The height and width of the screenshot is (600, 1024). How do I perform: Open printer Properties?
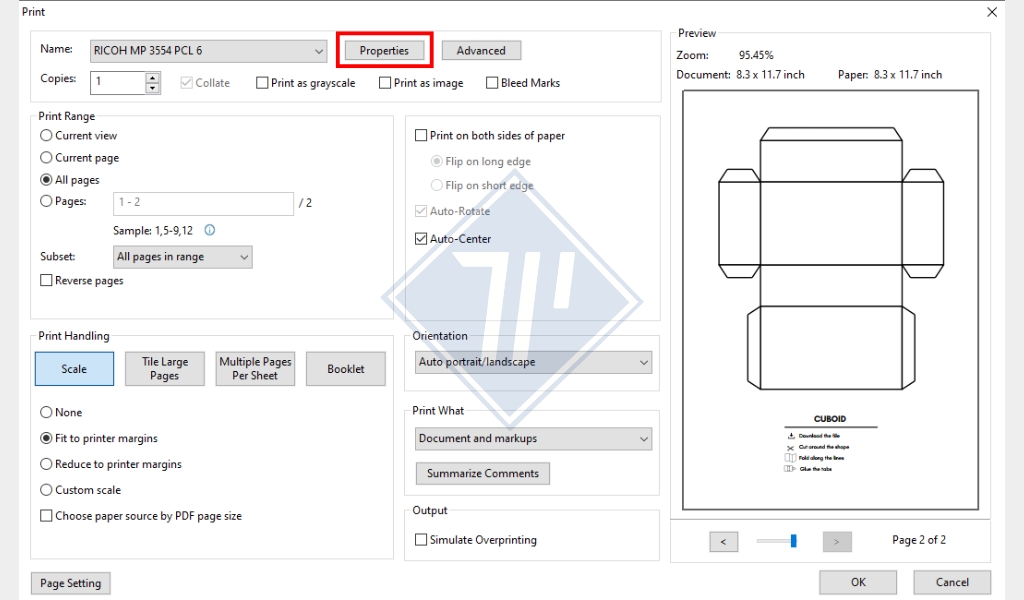tap(384, 51)
